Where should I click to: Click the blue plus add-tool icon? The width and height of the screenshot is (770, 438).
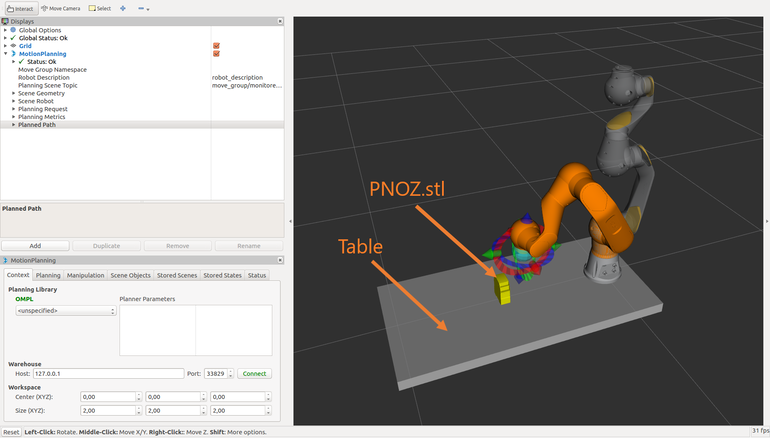coord(123,8)
